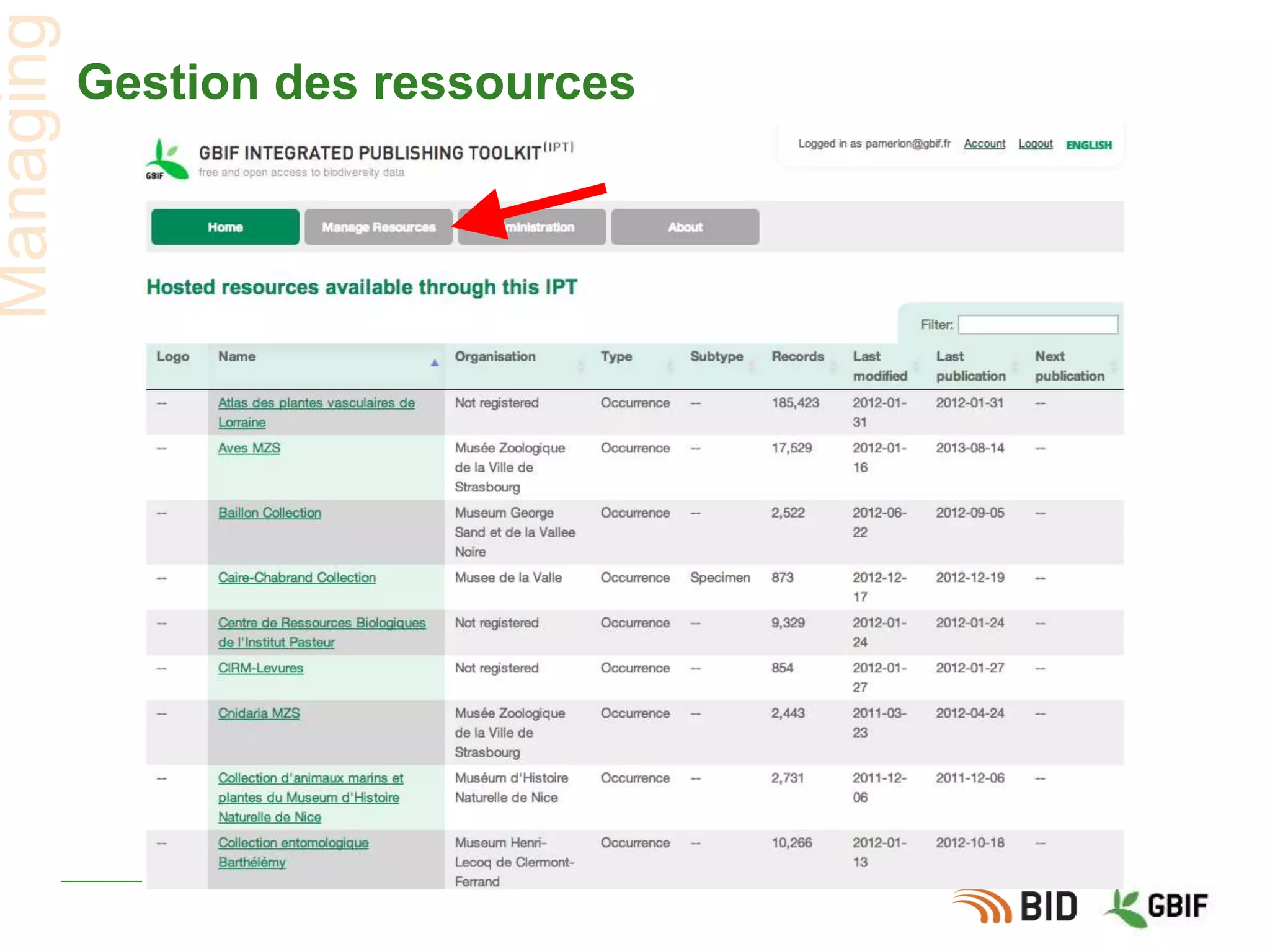Select the 2012-04-24 last publication date
The height and width of the screenshot is (952, 1270).
tap(970, 713)
